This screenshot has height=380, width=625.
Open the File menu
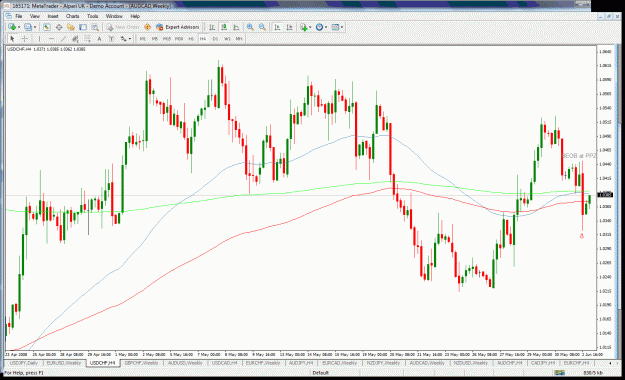coord(19,16)
